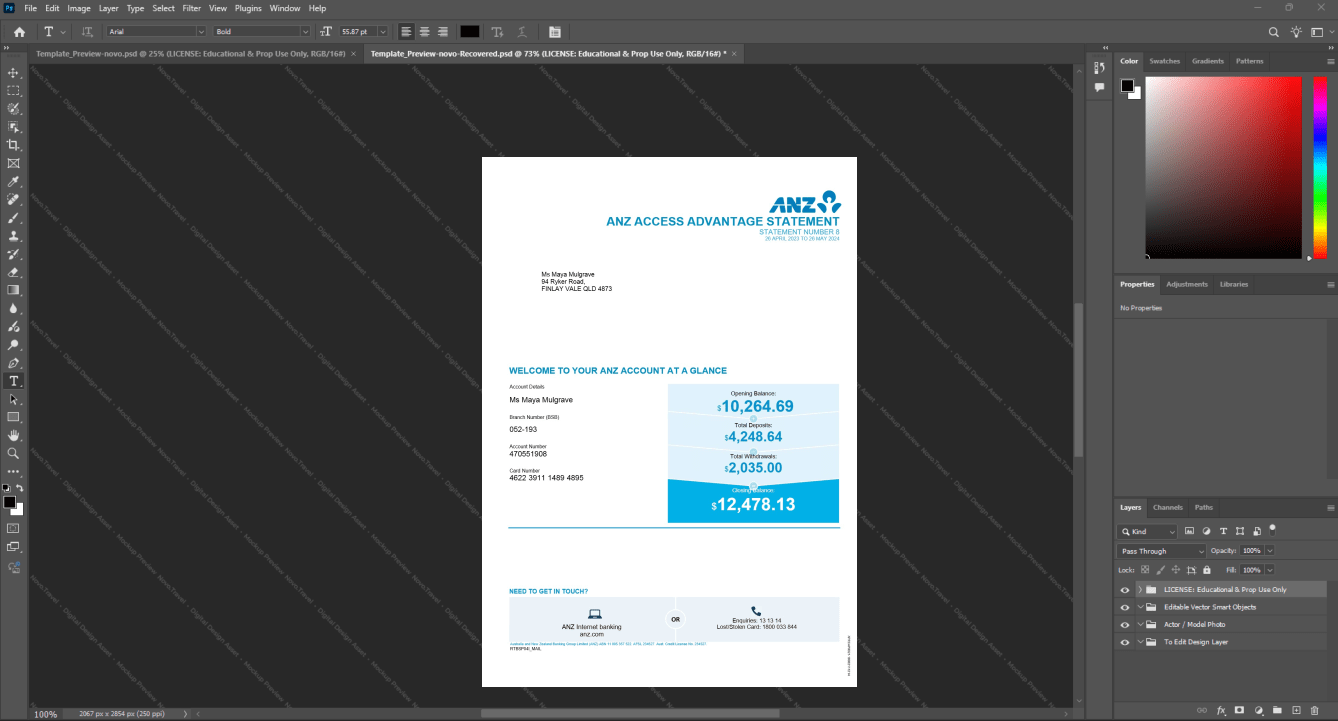Toggle layer filtering on or off
Viewport: 1338px width, 721px height.
click(1273, 529)
